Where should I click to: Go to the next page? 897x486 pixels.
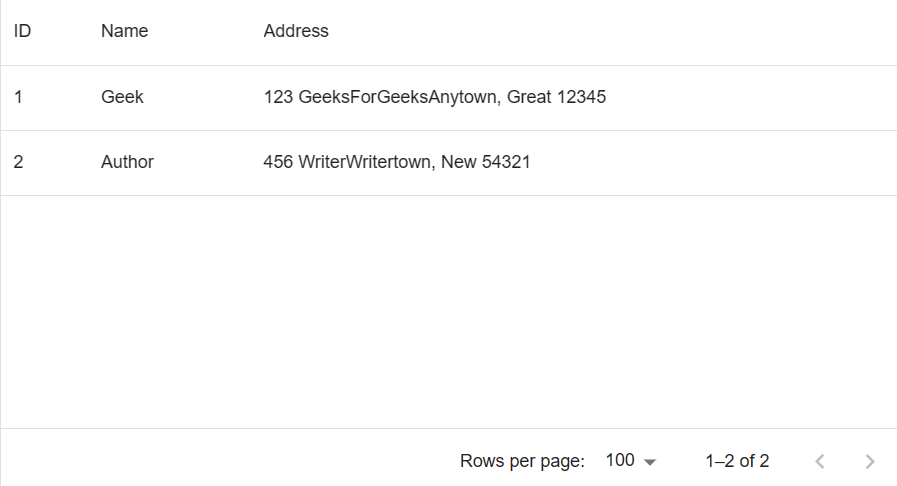869,461
